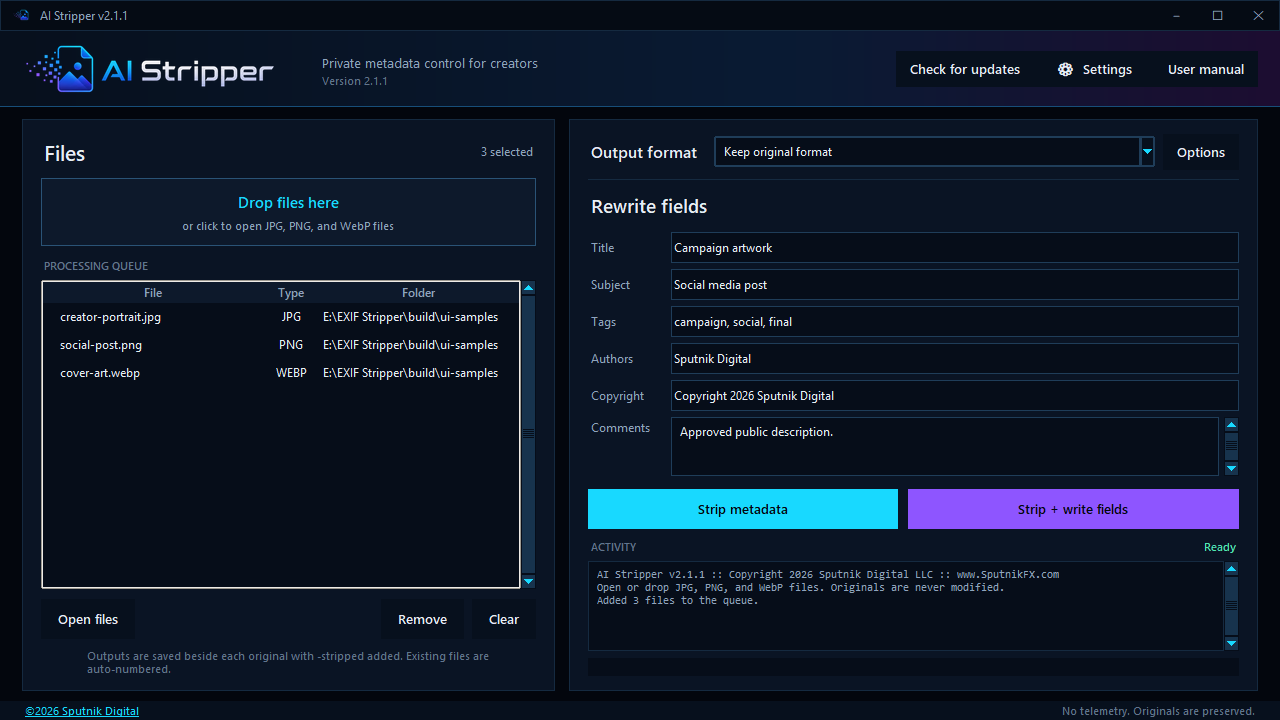Click the Type column header
Viewport: 1280px width, 720px height.
click(291, 293)
